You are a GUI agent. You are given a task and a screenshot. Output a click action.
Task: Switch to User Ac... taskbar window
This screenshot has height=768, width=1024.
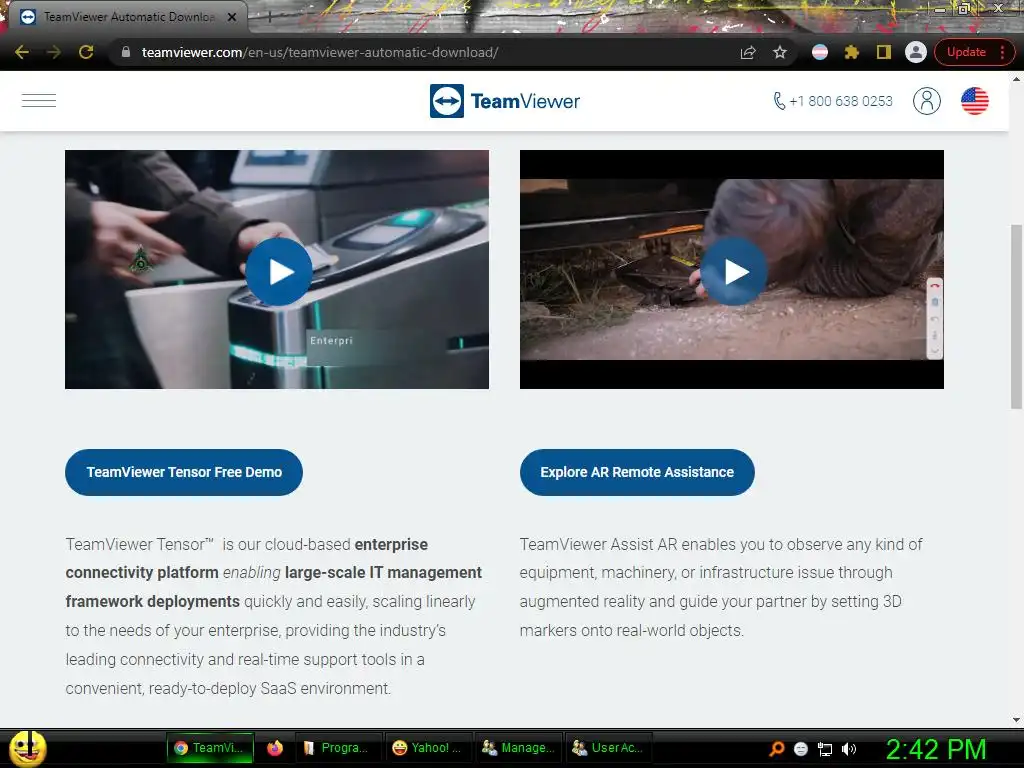click(x=609, y=748)
